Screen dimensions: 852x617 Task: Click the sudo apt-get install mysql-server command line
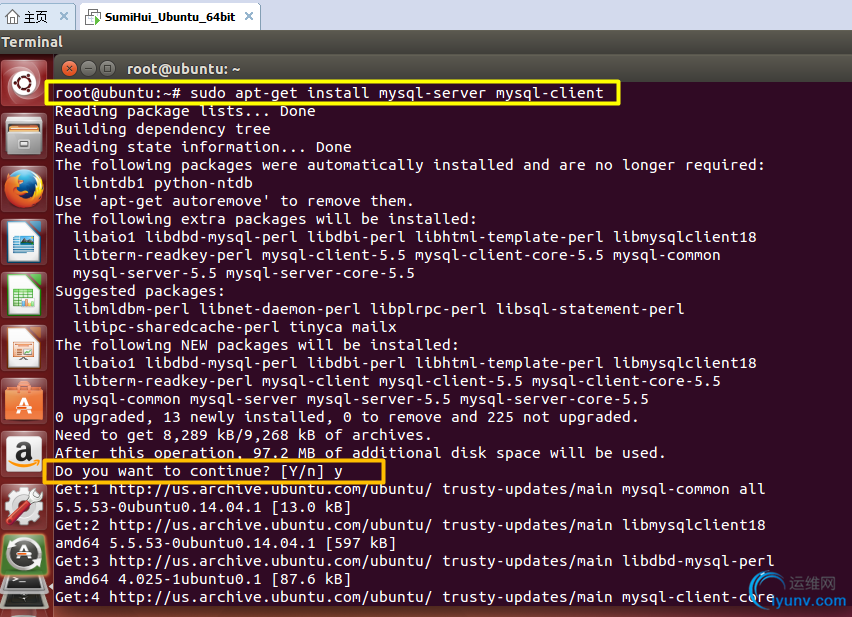[x=329, y=93]
